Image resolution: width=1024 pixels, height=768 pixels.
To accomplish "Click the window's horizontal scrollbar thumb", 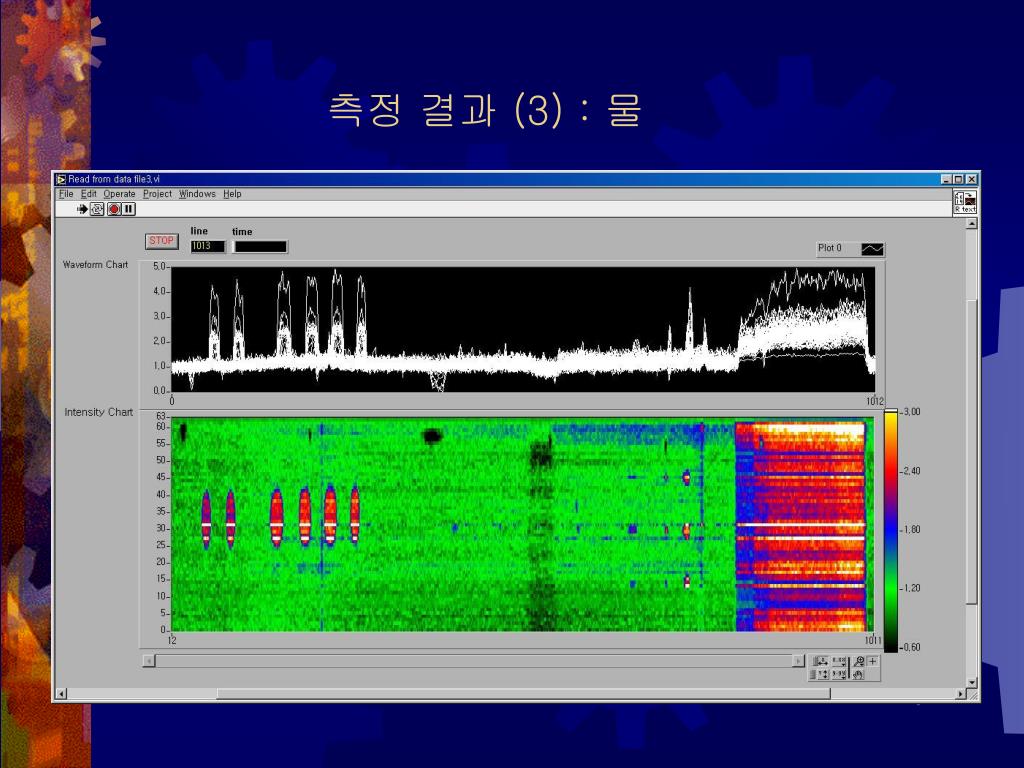I will pyautogui.click(x=524, y=694).
